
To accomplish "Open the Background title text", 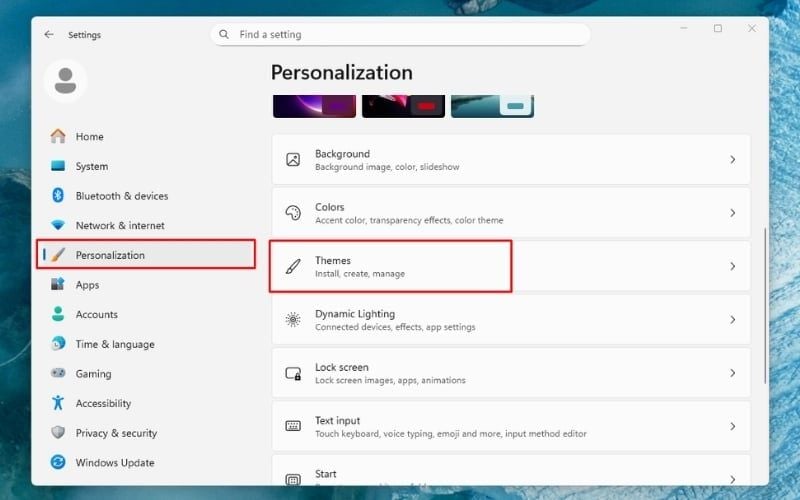I will (342, 154).
